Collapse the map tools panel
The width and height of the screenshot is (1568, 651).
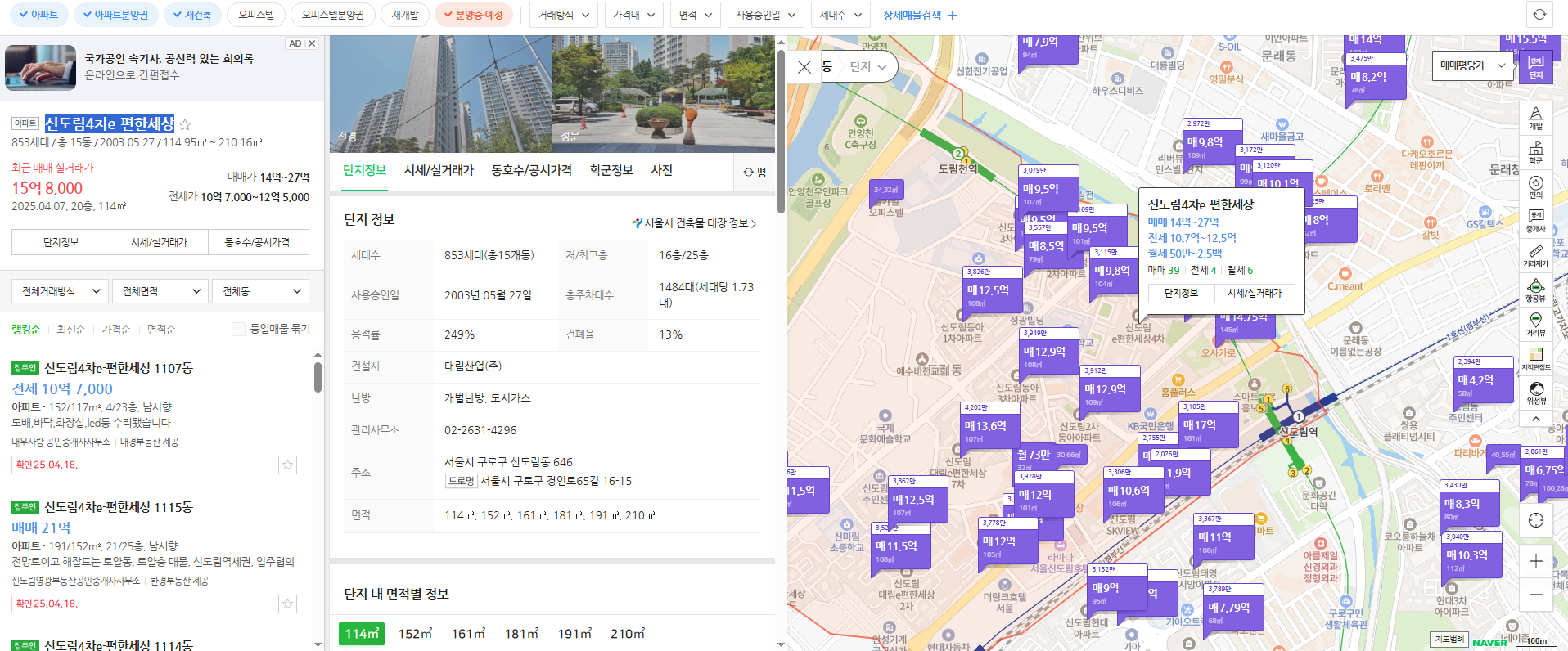click(1536, 419)
